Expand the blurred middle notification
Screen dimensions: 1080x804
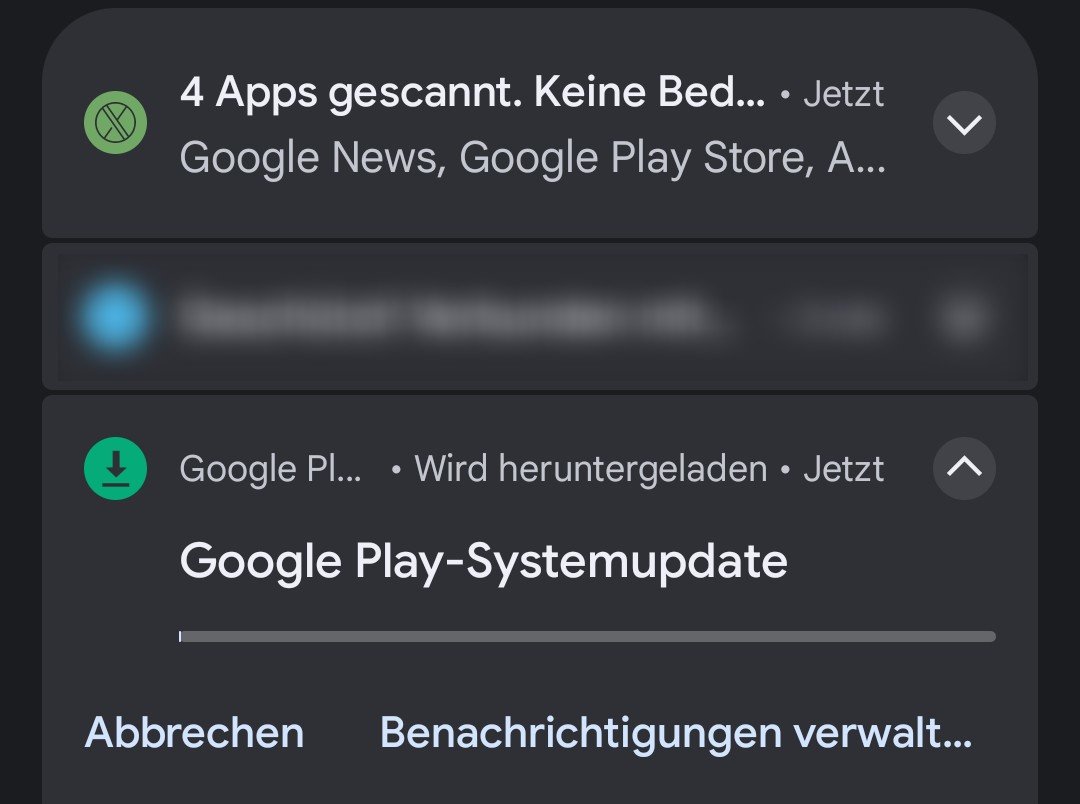tap(964, 318)
